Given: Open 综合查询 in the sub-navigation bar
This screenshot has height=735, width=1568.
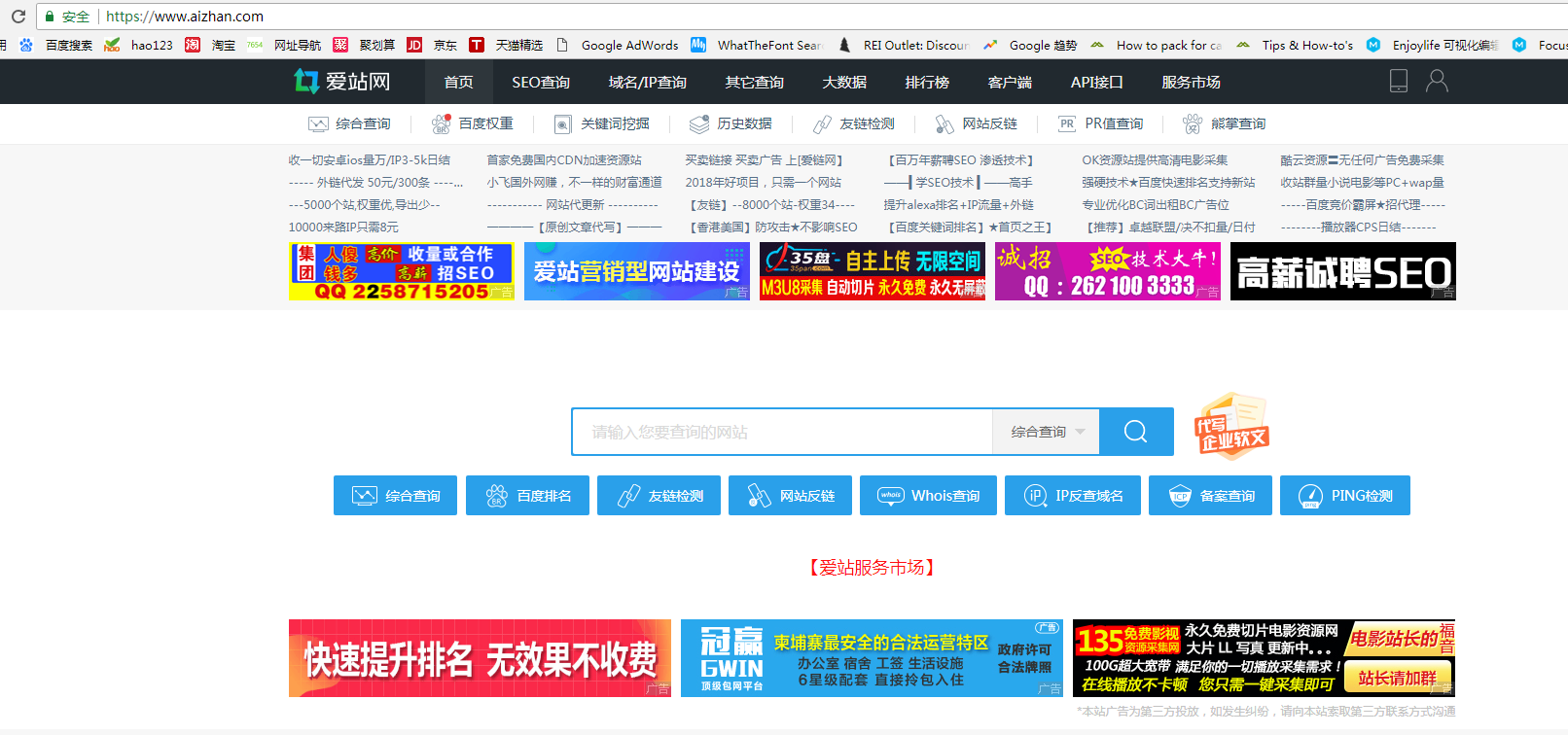Looking at the screenshot, I should pos(350,123).
